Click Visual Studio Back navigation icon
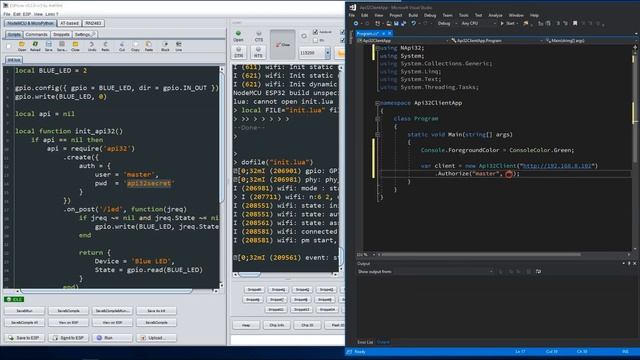The image size is (640, 360). click(x=356, y=24)
